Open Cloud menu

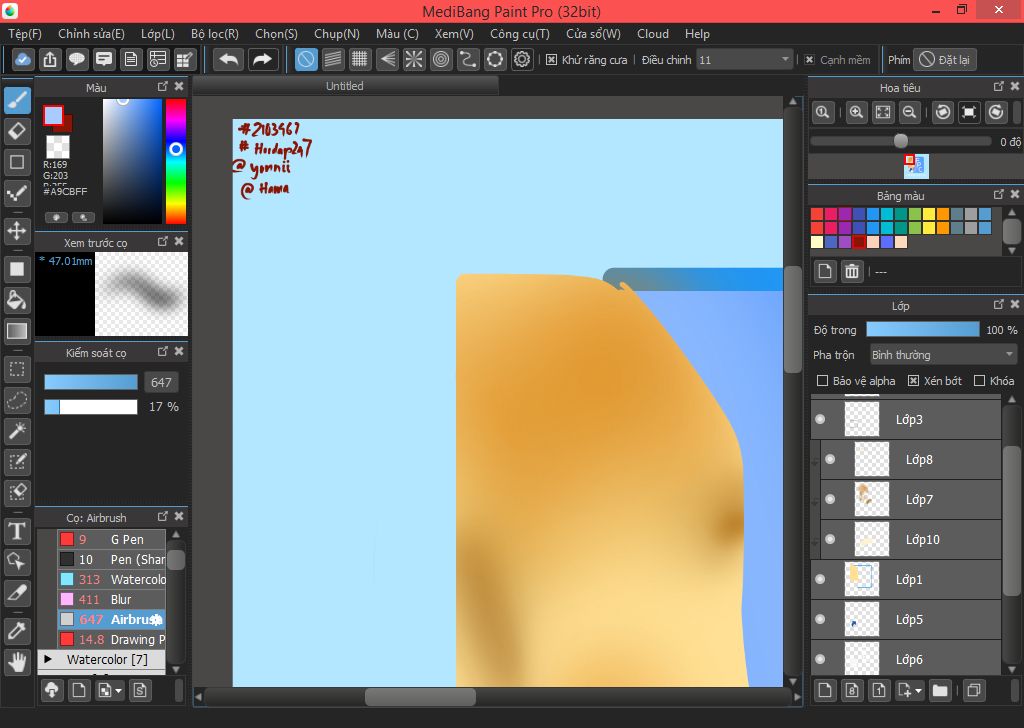click(x=653, y=34)
